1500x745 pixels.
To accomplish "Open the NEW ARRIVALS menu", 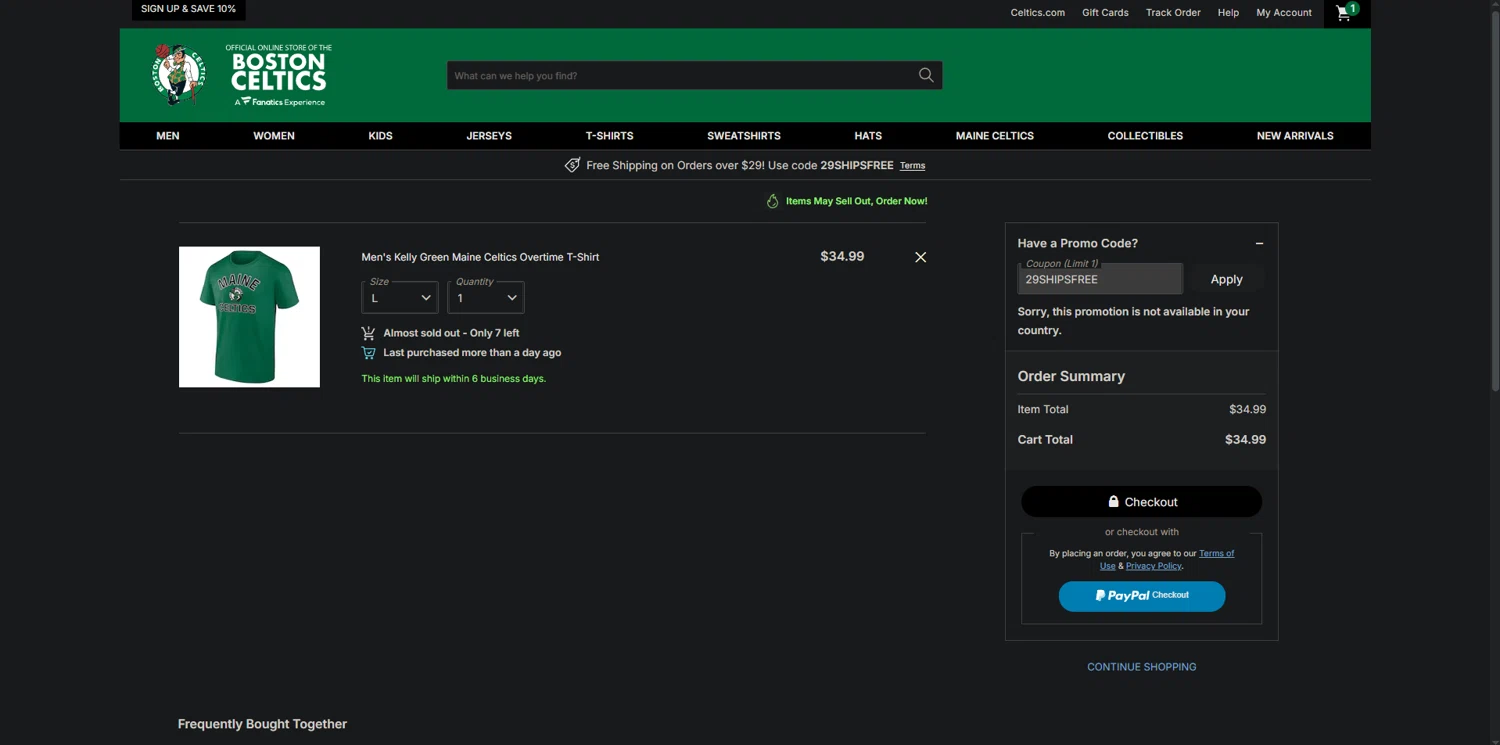I will point(1295,136).
